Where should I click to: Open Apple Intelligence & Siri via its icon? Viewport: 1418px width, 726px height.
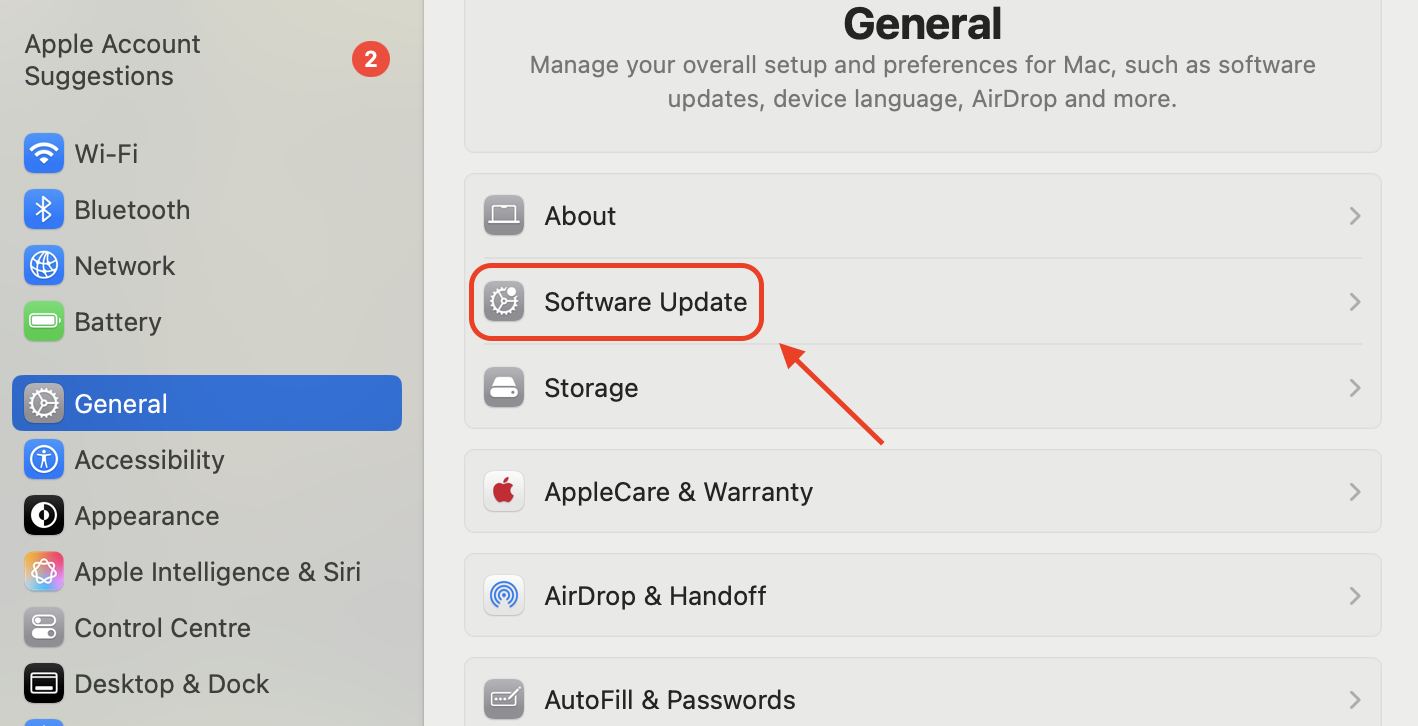point(44,571)
